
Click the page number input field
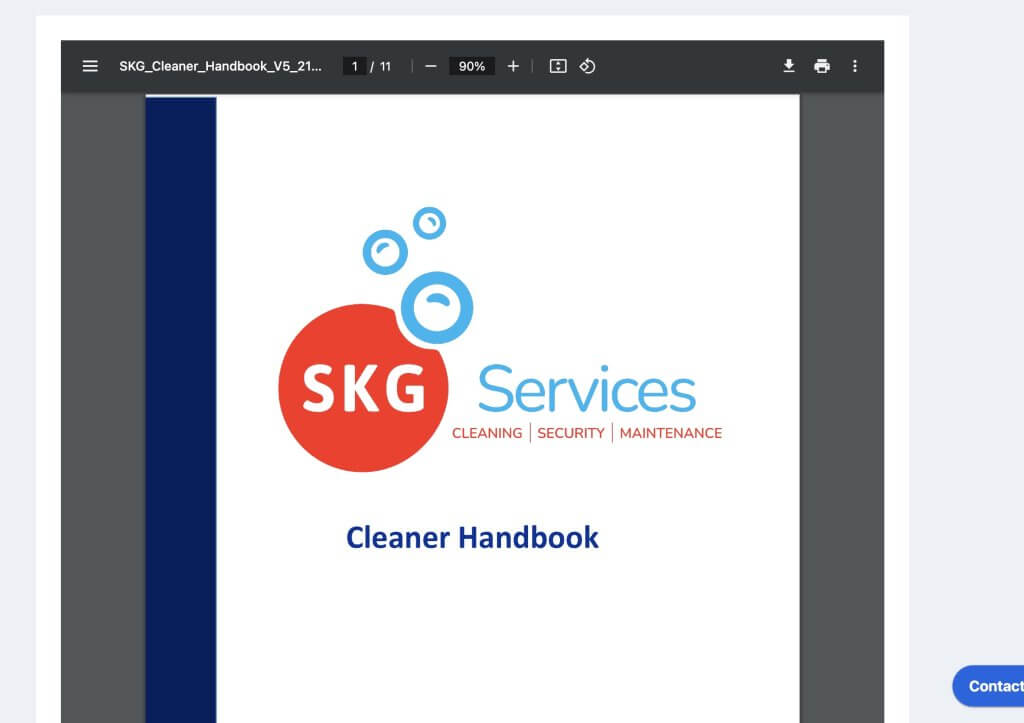(354, 66)
